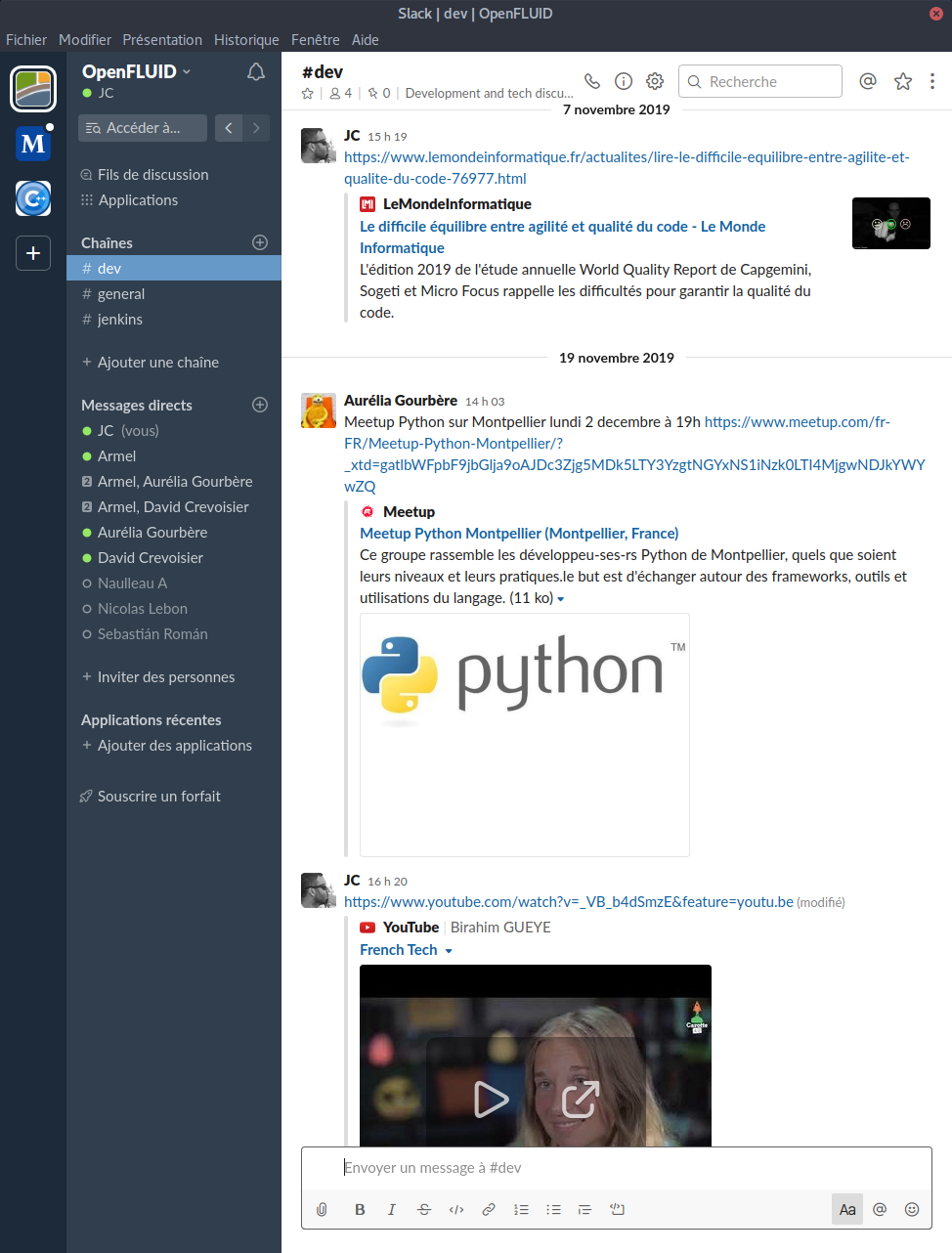
Task: Open the Meetup Python Montpellier title link
Action: (x=519, y=533)
